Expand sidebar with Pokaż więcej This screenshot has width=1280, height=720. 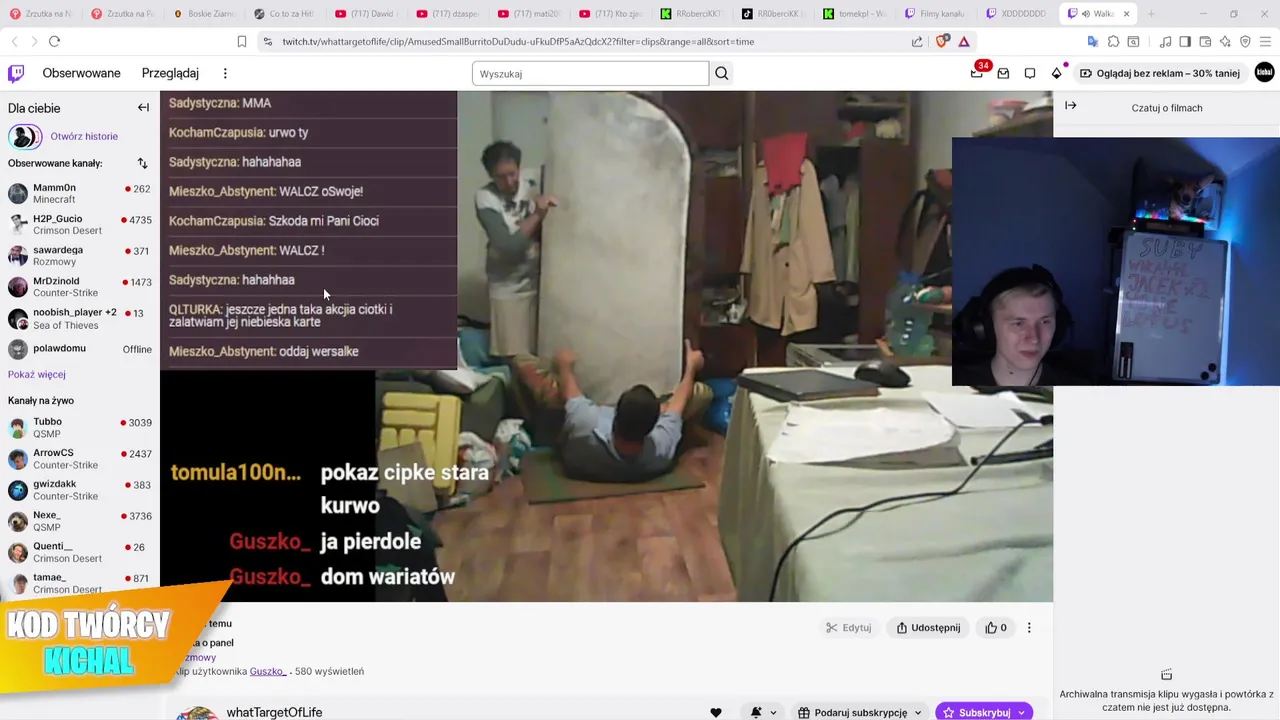[37, 374]
